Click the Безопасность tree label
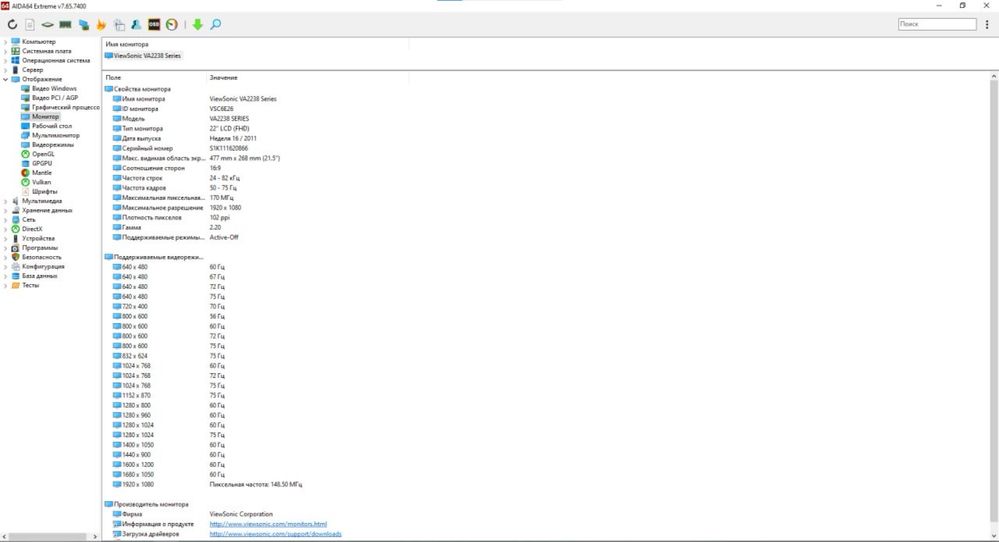999x542 pixels. [x=41, y=257]
